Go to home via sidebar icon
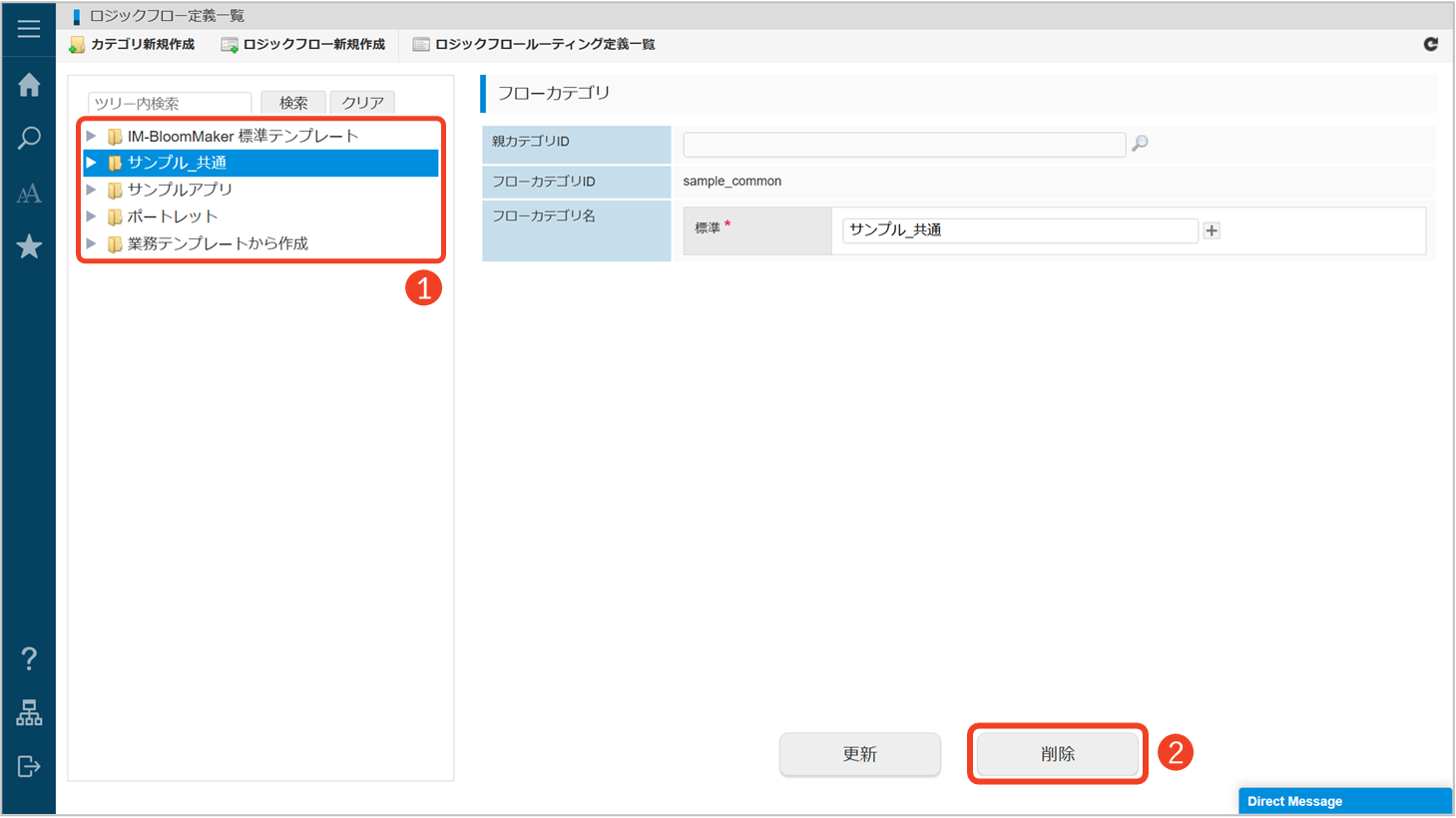This screenshot has width=1456, height=818. click(29, 85)
